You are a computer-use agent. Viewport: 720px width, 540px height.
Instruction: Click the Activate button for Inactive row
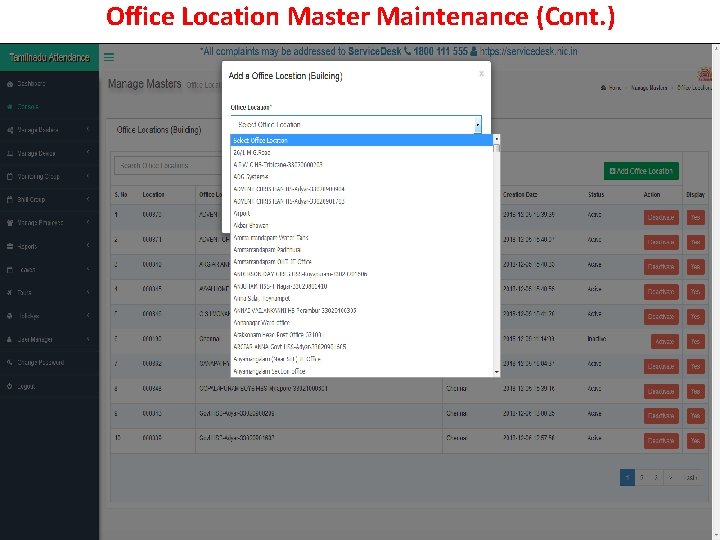tap(664, 341)
